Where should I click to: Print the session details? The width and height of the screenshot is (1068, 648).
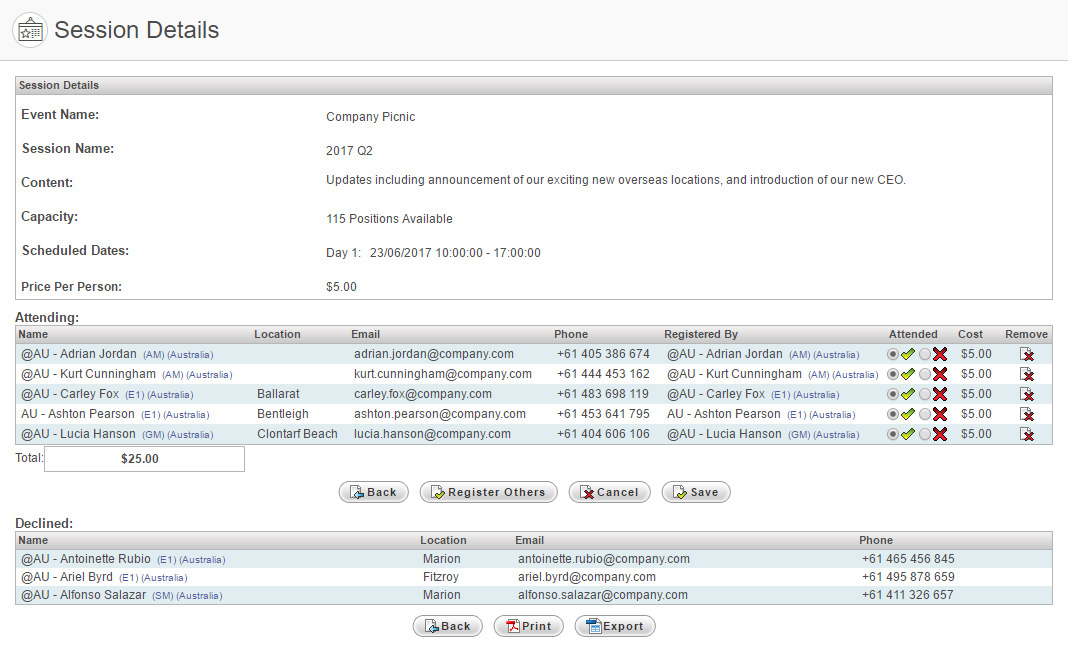point(528,625)
